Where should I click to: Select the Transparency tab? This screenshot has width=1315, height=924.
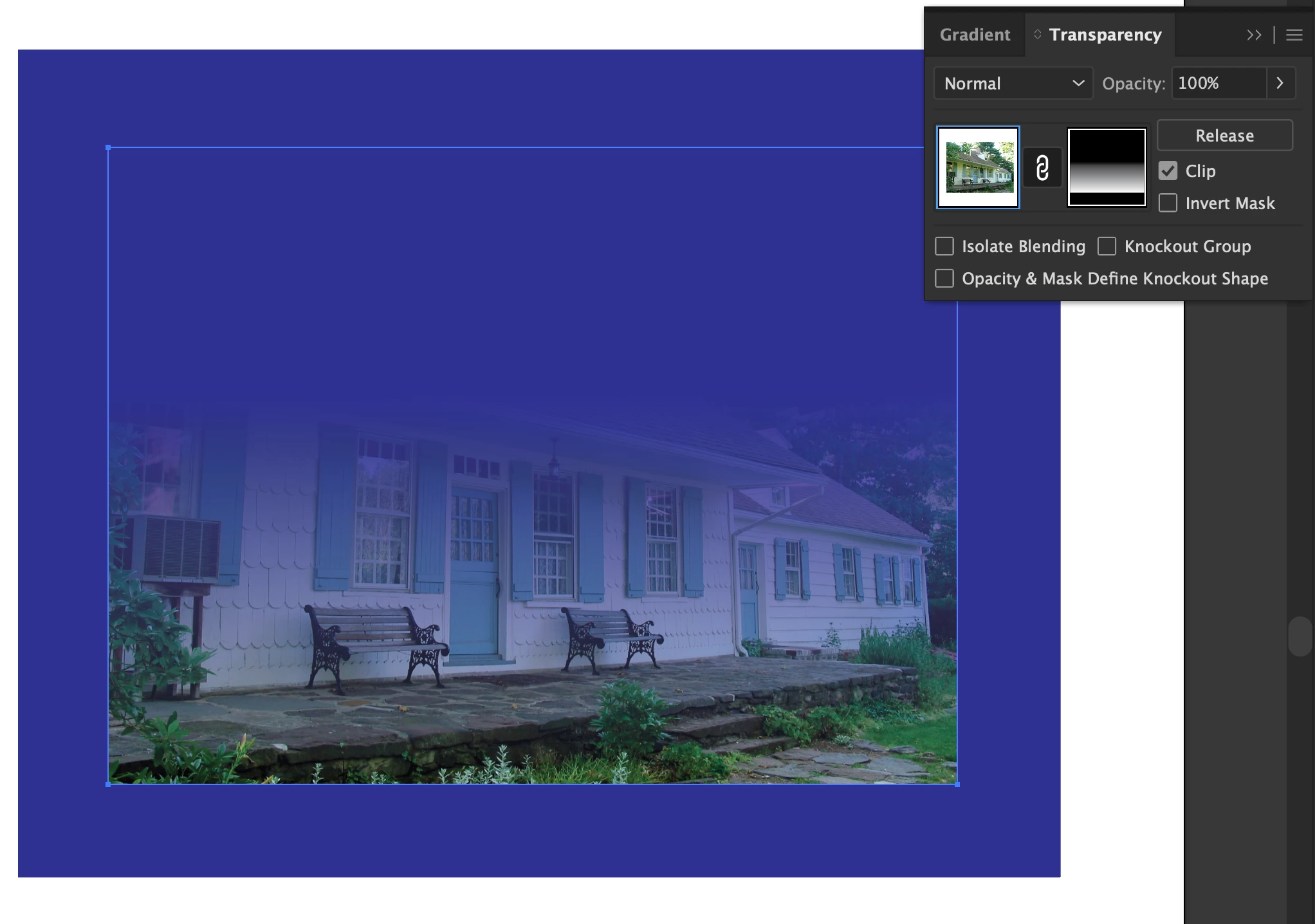click(x=1105, y=35)
